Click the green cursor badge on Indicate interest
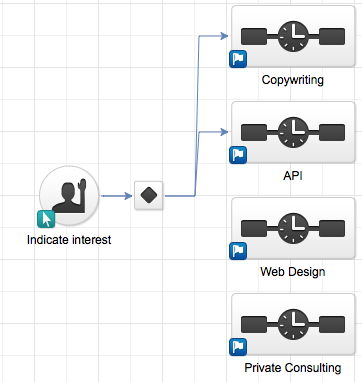Image resolution: width=362 pixels, height=382 pixels. (46, 219)
